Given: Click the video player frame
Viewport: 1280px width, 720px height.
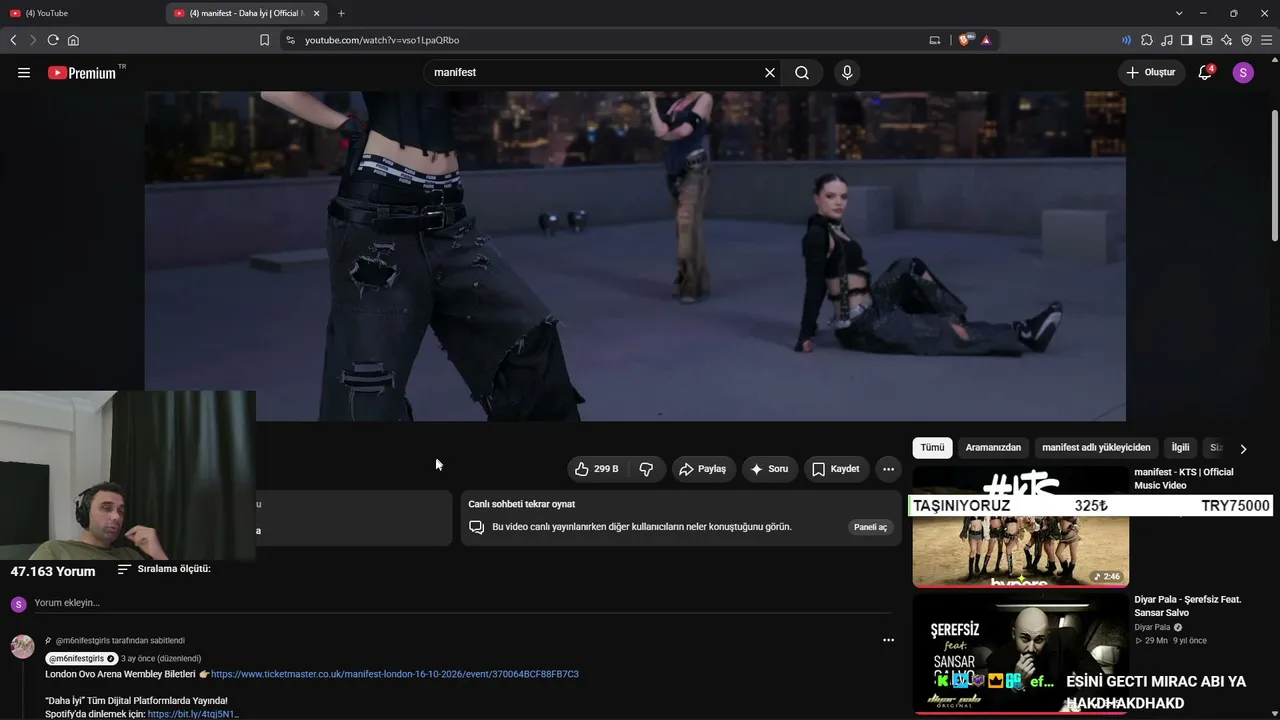Looking at the screenshot, I should (635, 256).
